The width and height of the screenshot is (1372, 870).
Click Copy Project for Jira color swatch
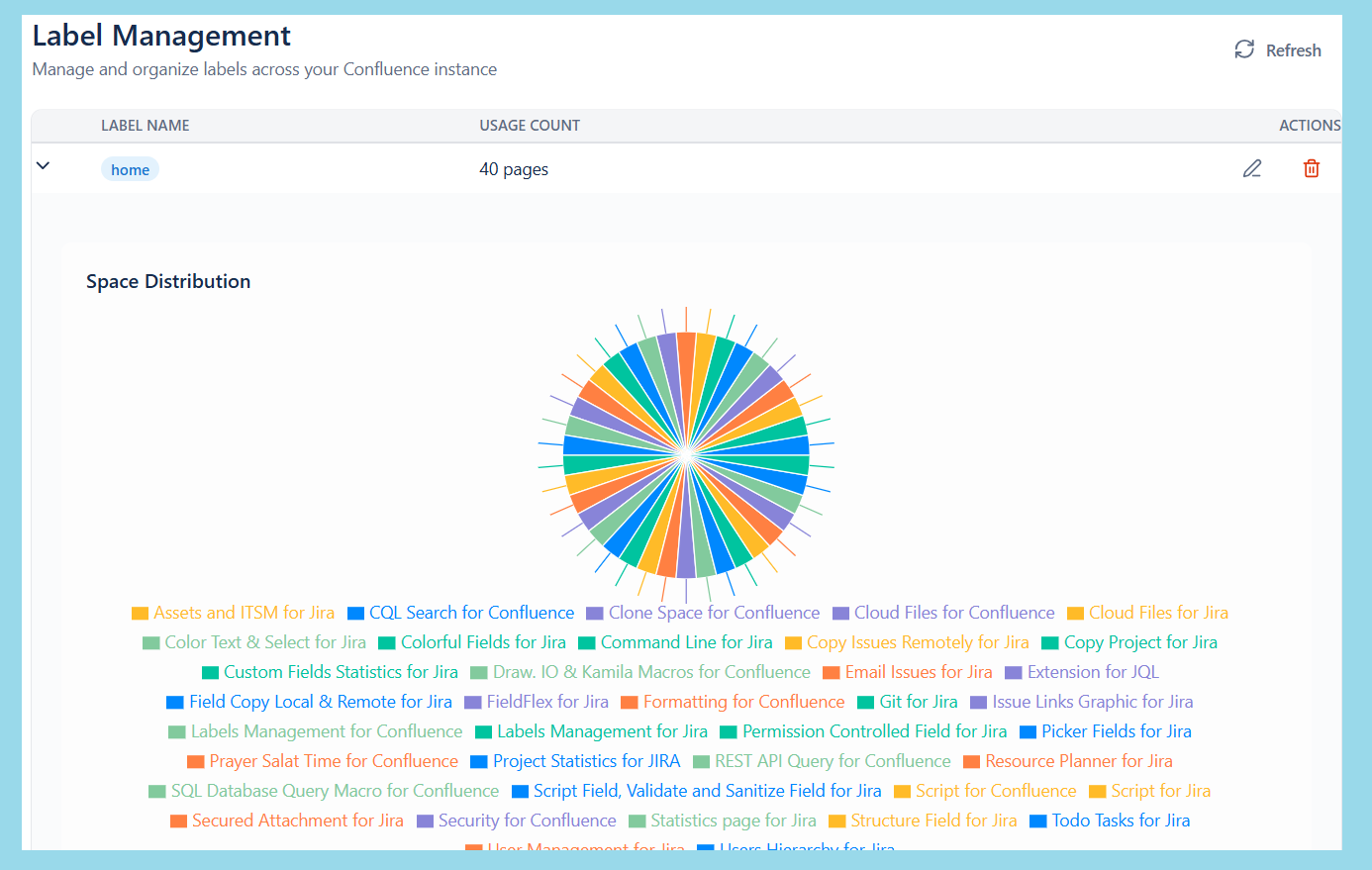[x=1050, y=643]
